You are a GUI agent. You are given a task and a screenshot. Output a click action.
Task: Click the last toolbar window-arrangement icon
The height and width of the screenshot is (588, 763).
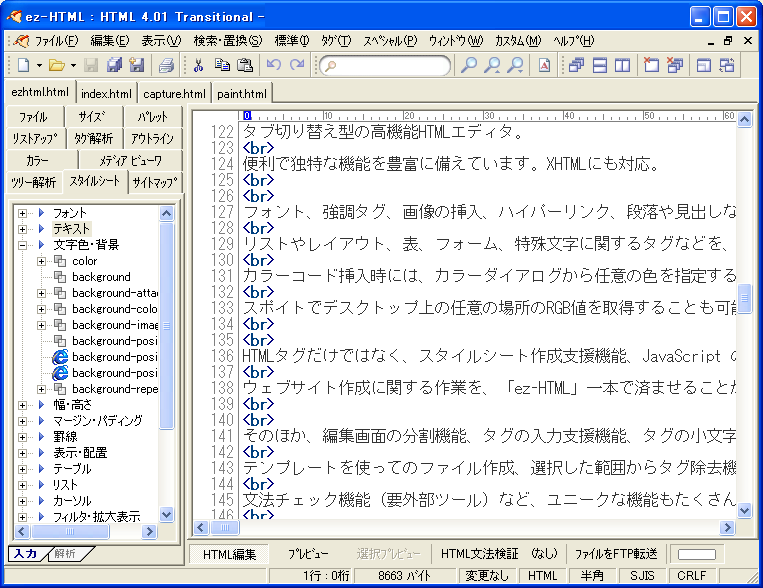[727, 65]
